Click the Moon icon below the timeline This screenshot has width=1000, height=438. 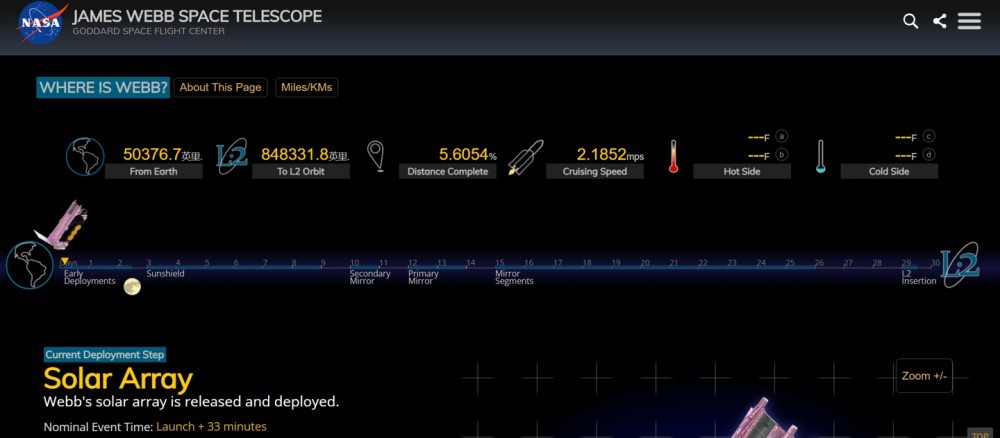[x=132, y=287]
